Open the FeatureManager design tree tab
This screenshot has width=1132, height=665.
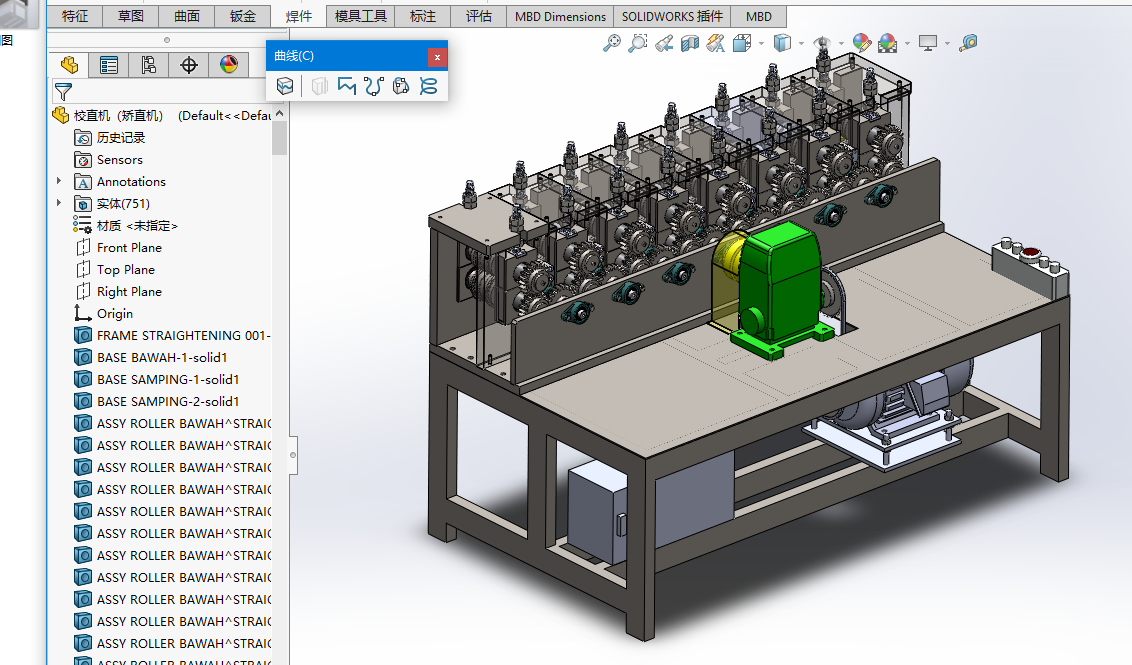[69, 66]
